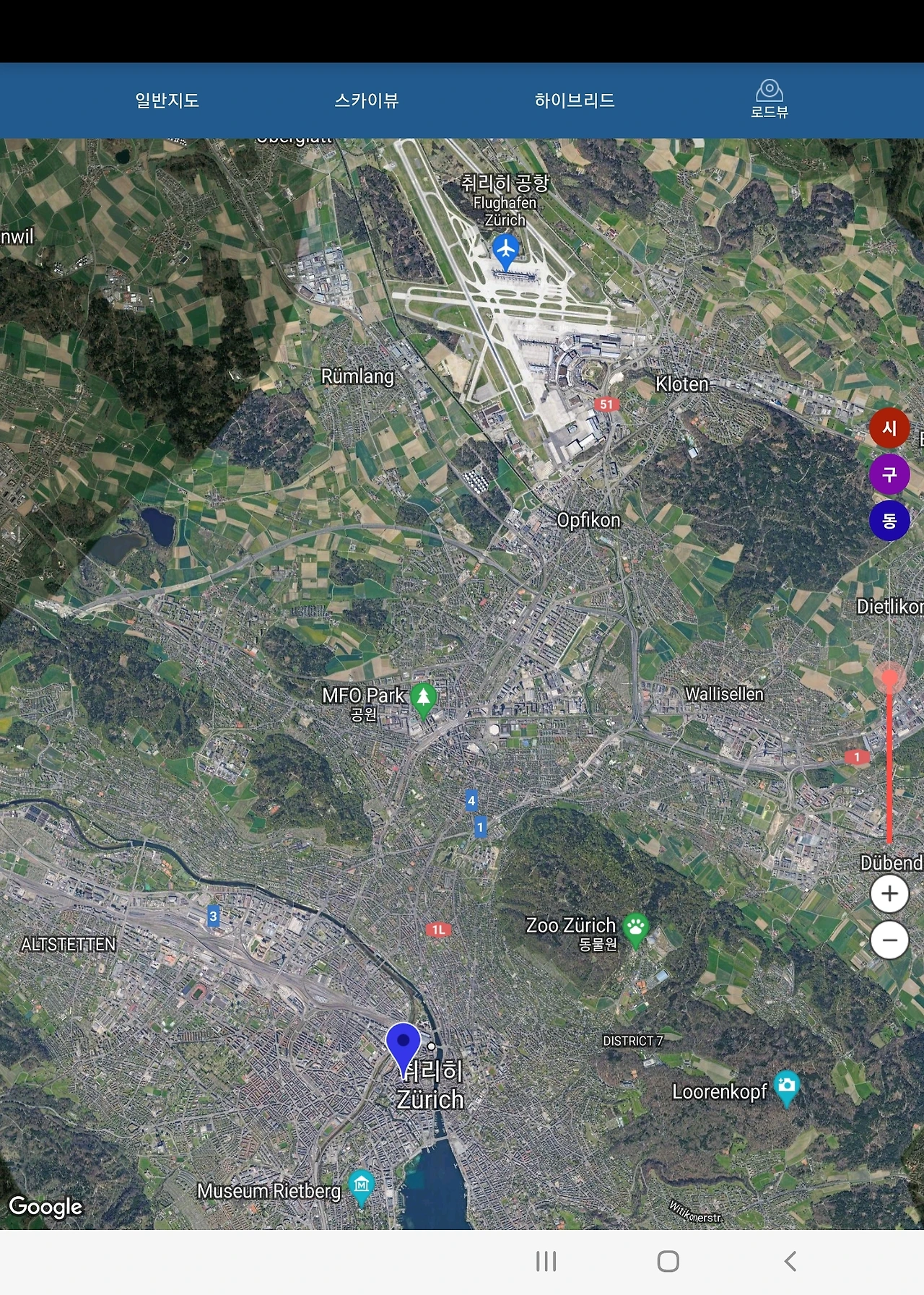Click the Zoo Zürich label

(570, 925)
